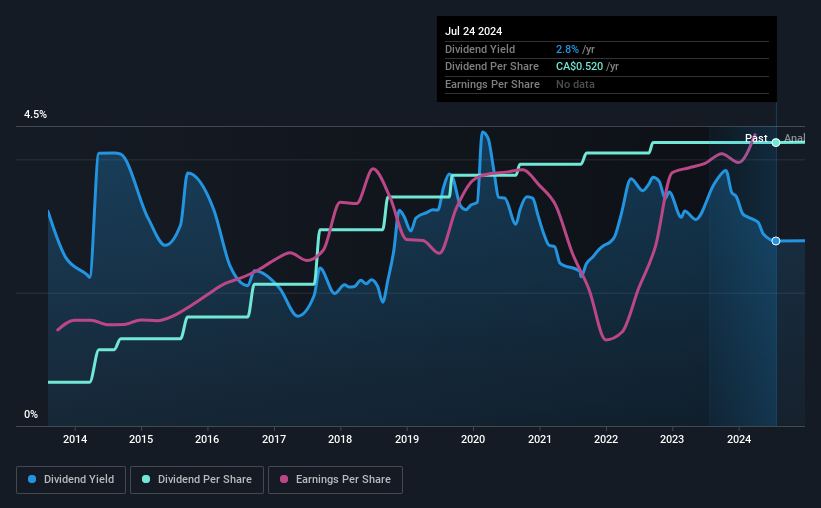821x508 pixels.
Task: Click the Earnings Per Share tooltip row label
Action: pyautogui.click(x=492, y=84)
